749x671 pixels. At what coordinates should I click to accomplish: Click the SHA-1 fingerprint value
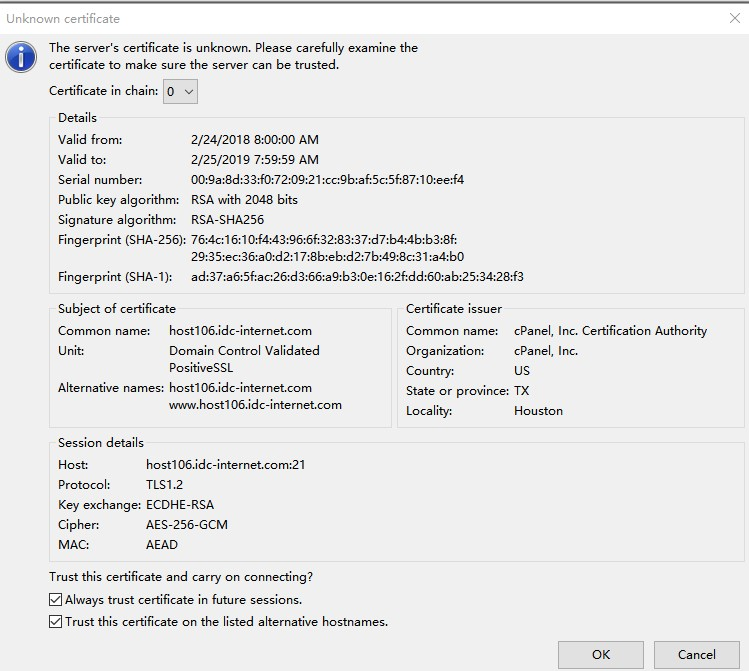357,277
